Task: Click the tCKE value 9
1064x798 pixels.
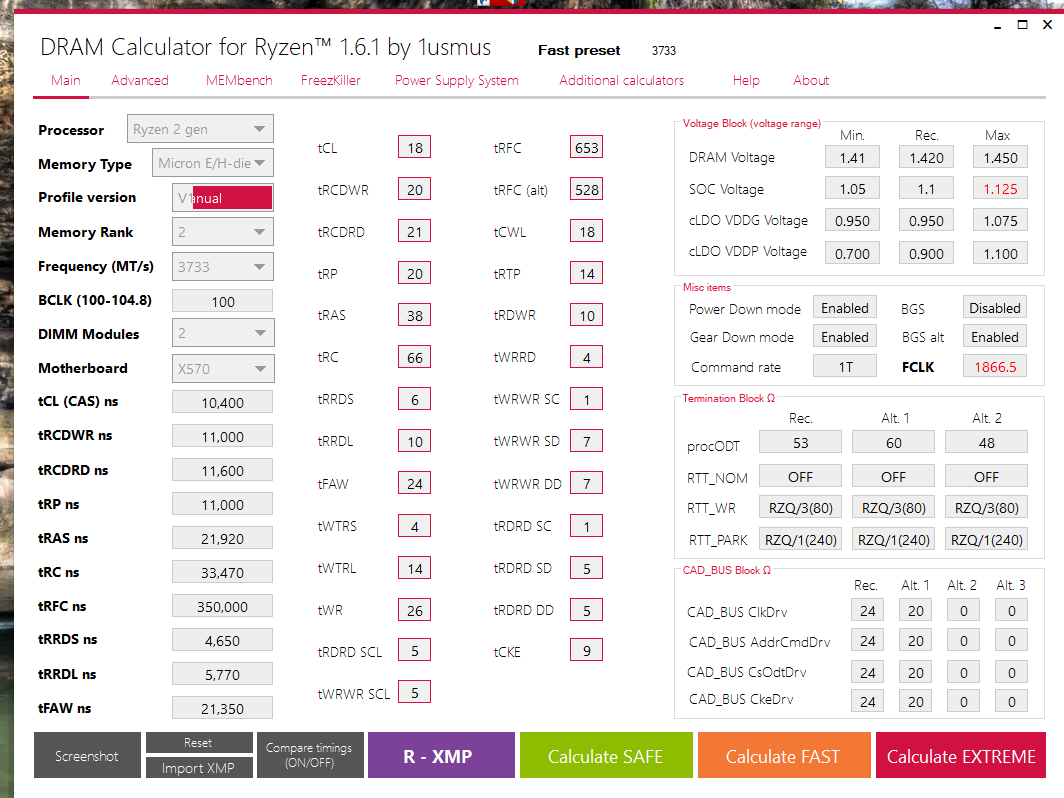Action: 586,651
